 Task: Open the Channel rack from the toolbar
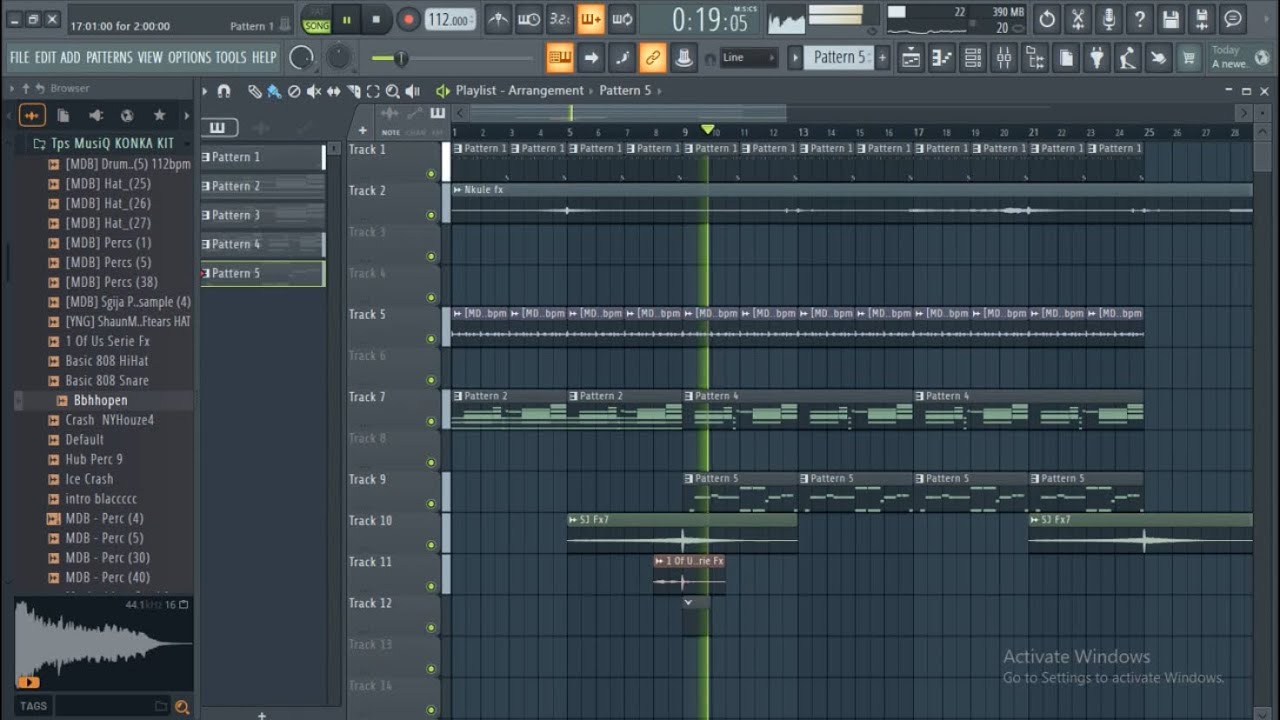[973, 58]
